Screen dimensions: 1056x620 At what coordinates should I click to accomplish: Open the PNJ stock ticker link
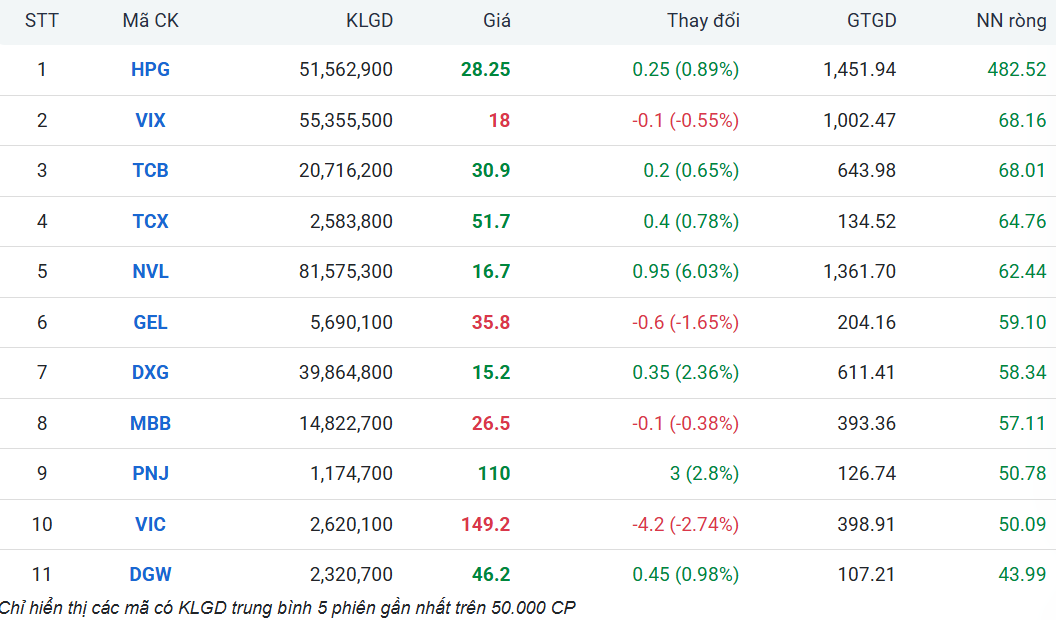[x=150, y=473]
